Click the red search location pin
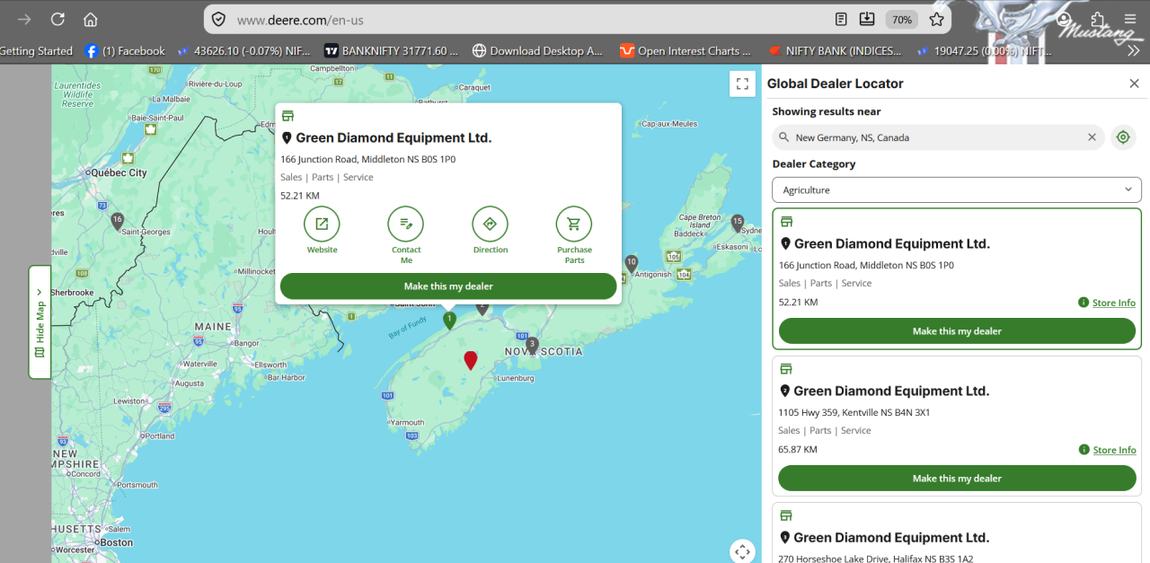The width and height of the screenshot is (1150, 563). point(470,360)
